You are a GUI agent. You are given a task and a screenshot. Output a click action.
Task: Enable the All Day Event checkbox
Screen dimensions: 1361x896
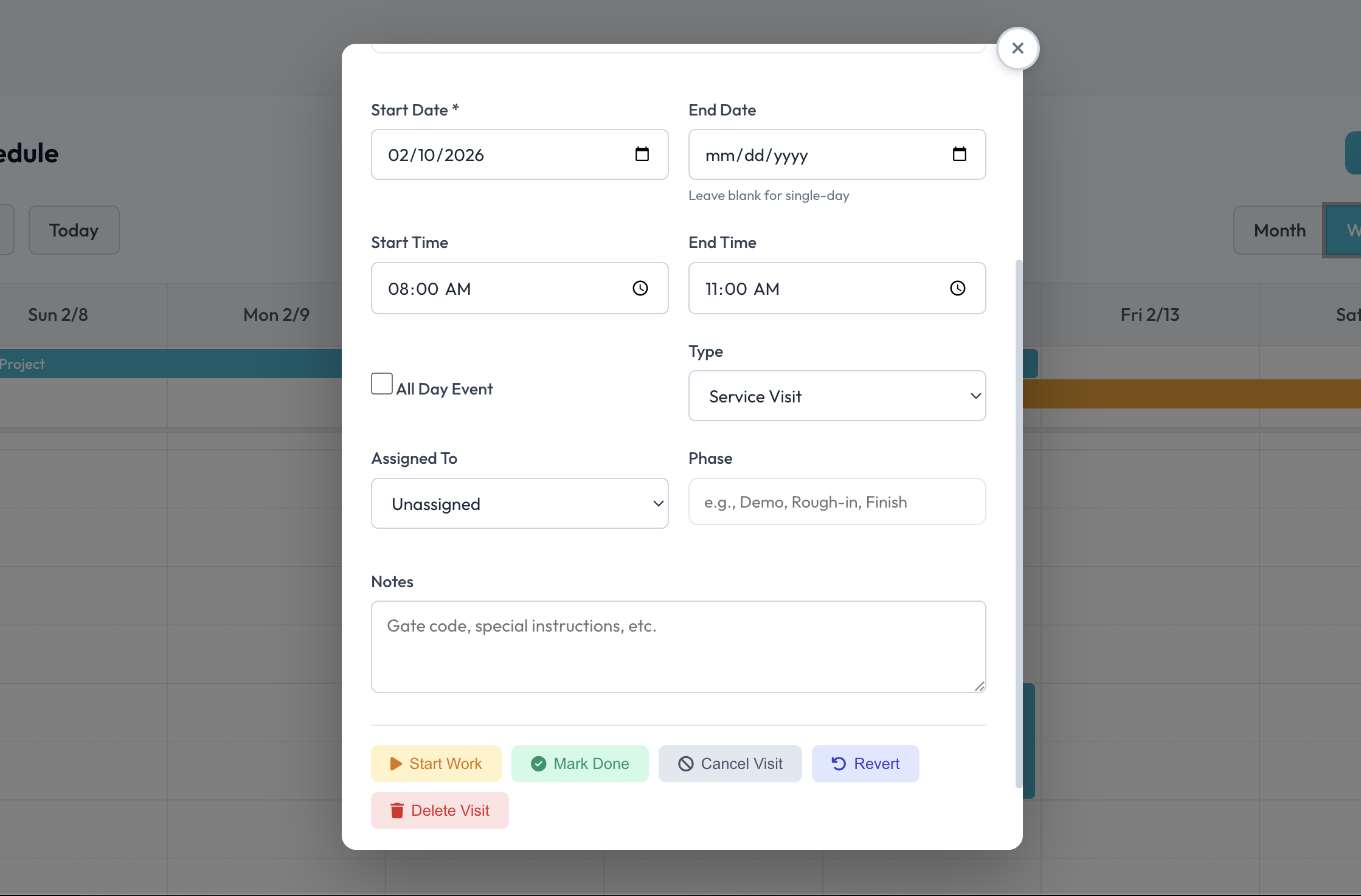382,383
